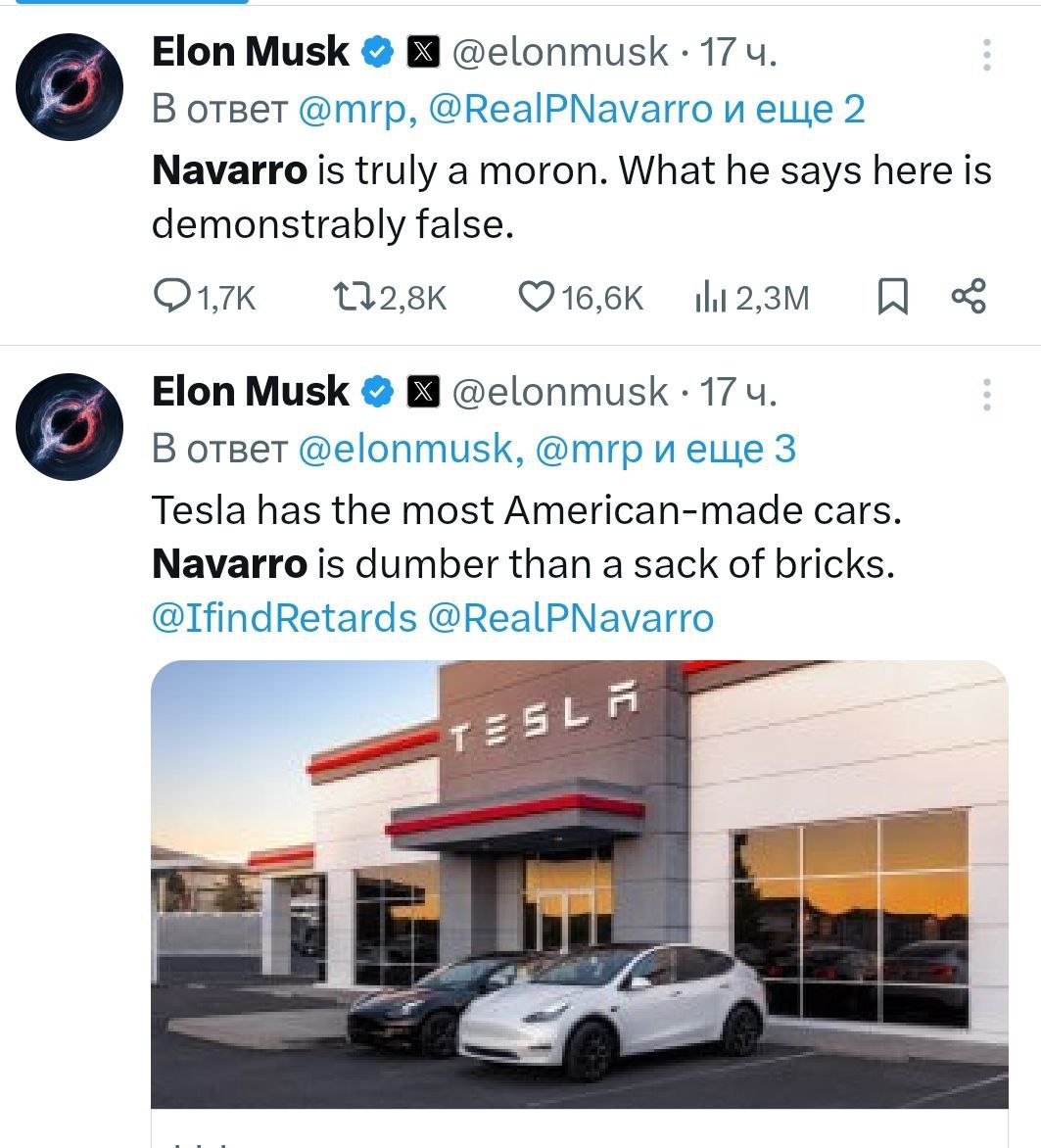Screen dimensions: 1041x1148
Task: Share the tweet using share icon
Action: point(968,296)
